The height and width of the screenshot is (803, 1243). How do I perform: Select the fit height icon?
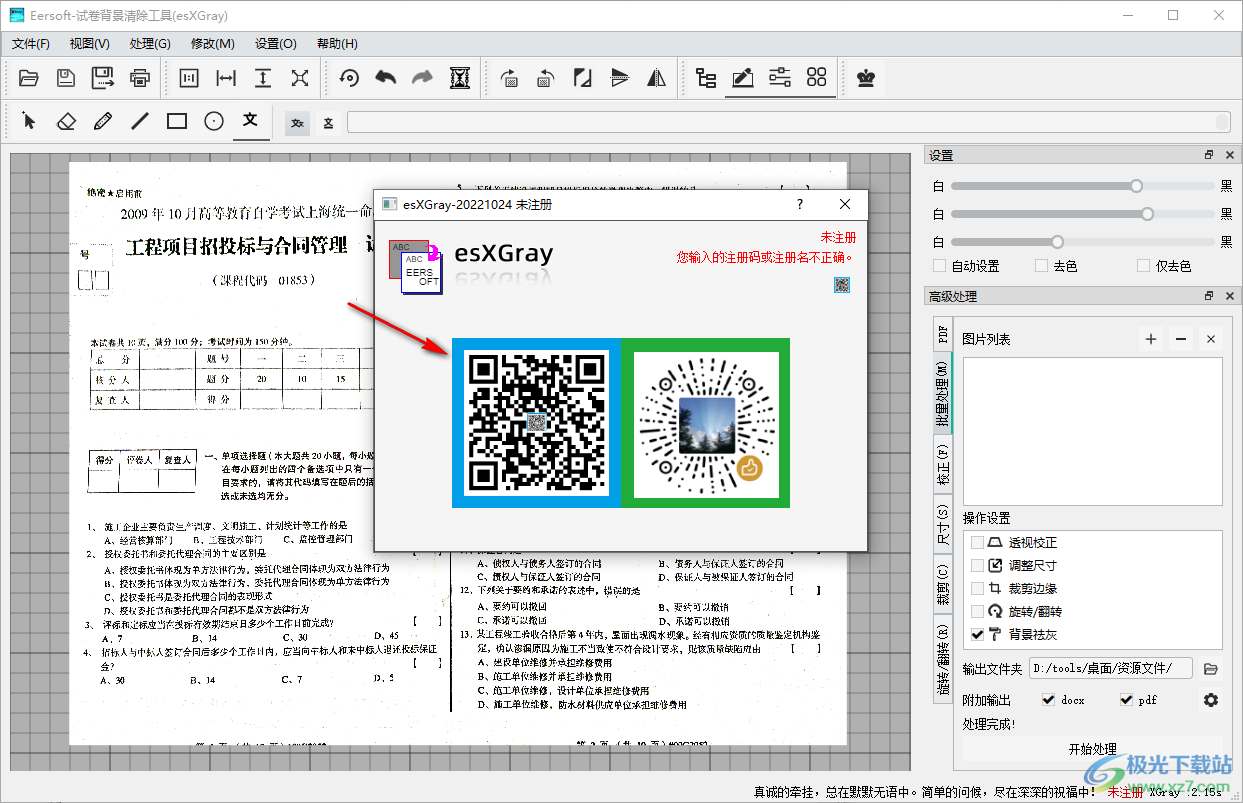pyautogui.click(x=263, y=77)
